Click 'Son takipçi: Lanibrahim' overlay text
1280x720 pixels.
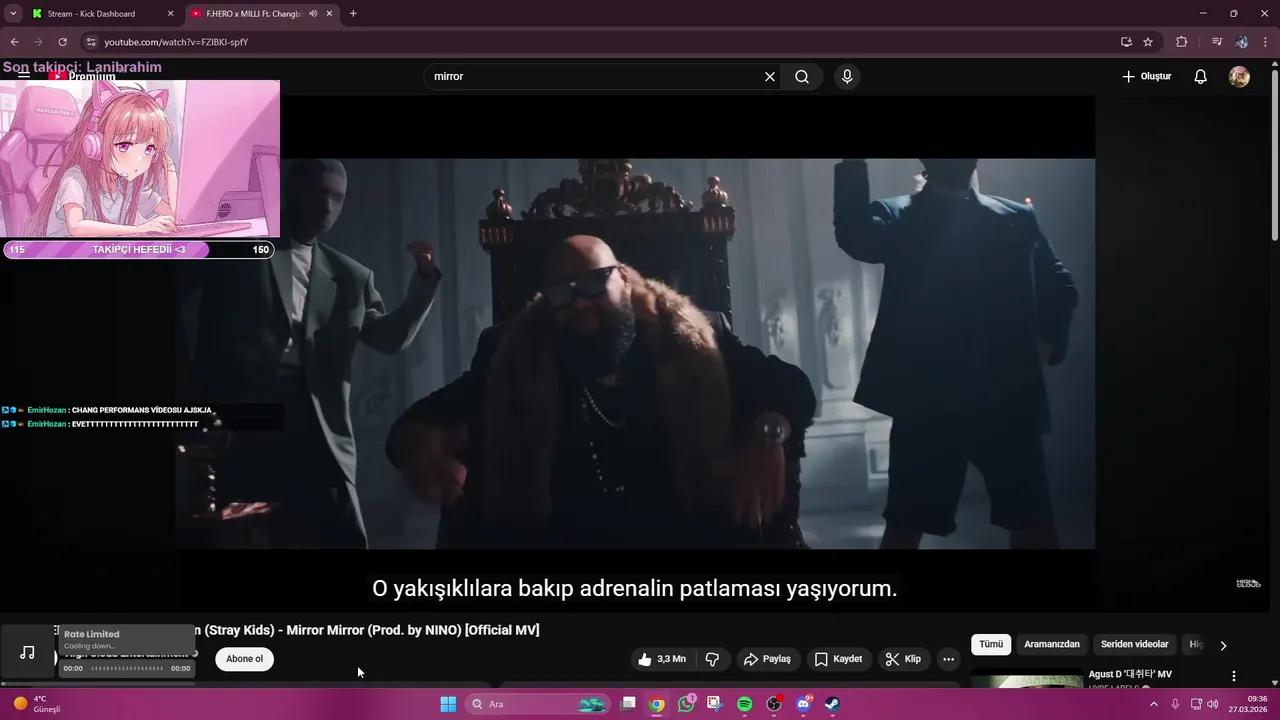(x=82, y=67)
